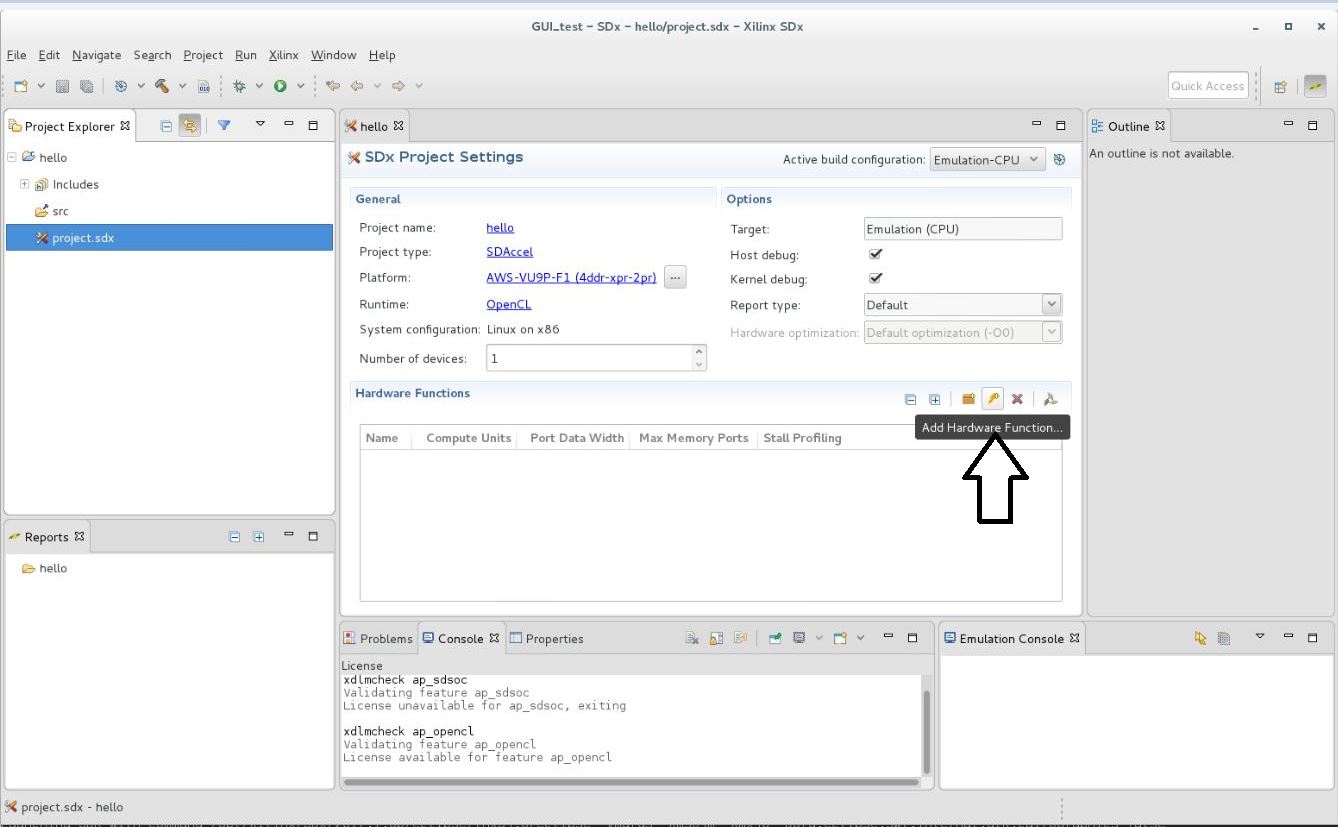Select the Console tab
Viewport: 1338px width, 827px height.
(460, 638)
